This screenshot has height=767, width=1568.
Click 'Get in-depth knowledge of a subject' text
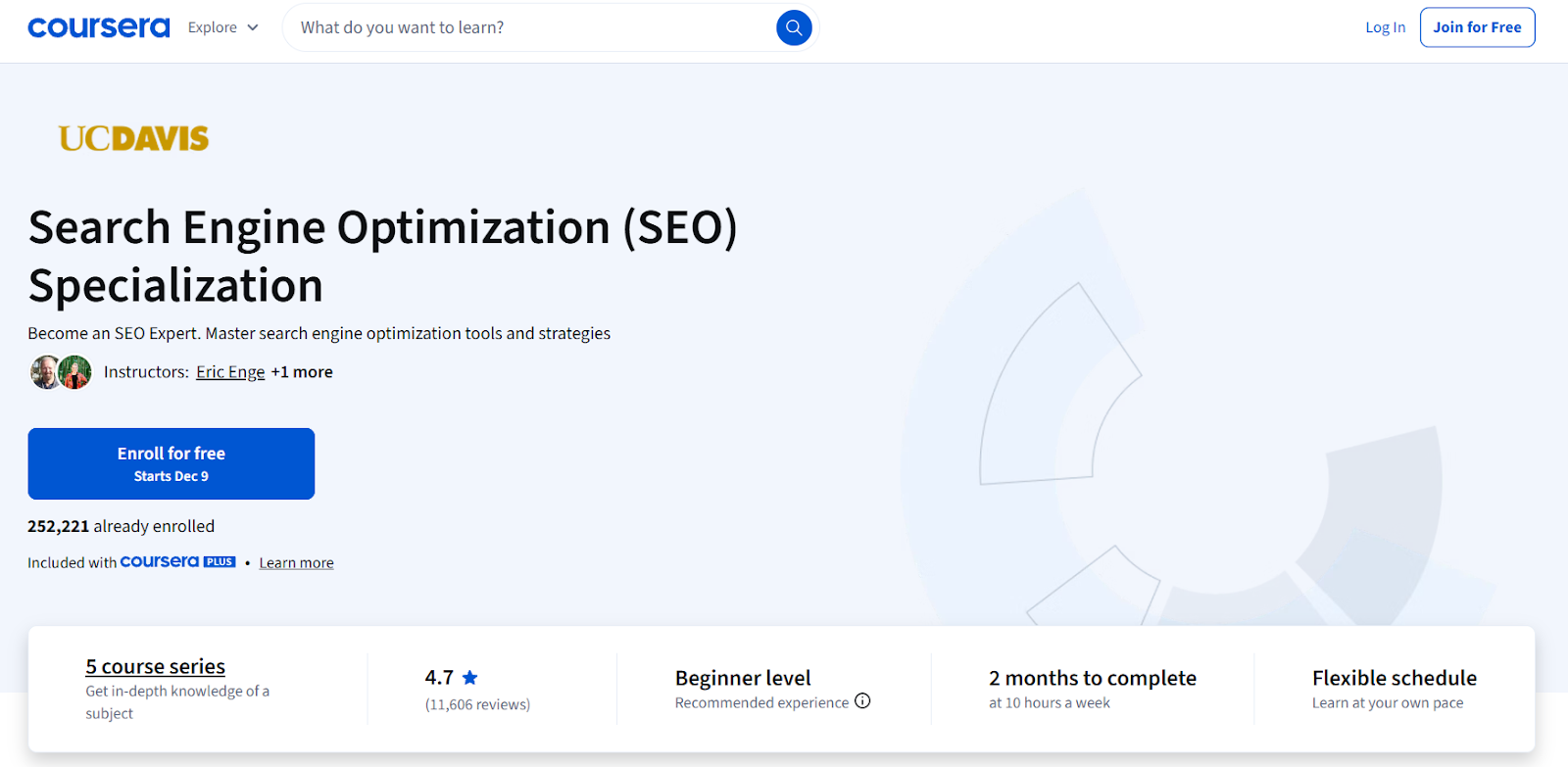[x=177, y=702]
